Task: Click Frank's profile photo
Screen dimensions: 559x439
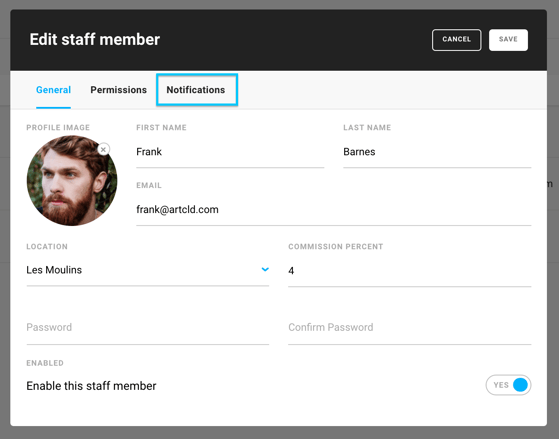Action: coord(72,180)
